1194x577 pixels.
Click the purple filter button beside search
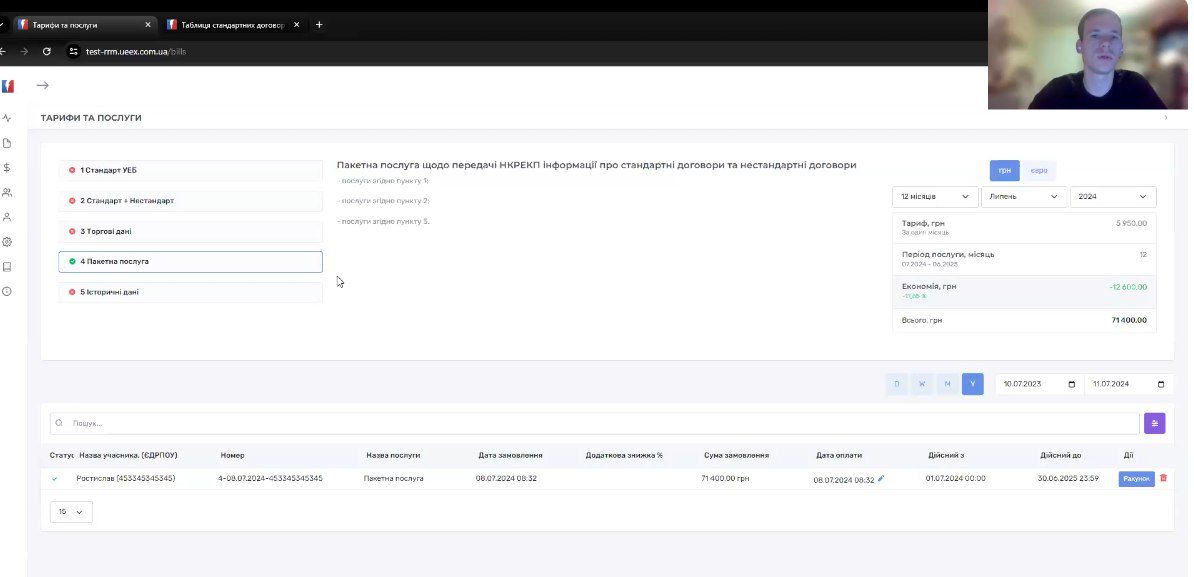pyautogui.click(x=1154, y=423)
